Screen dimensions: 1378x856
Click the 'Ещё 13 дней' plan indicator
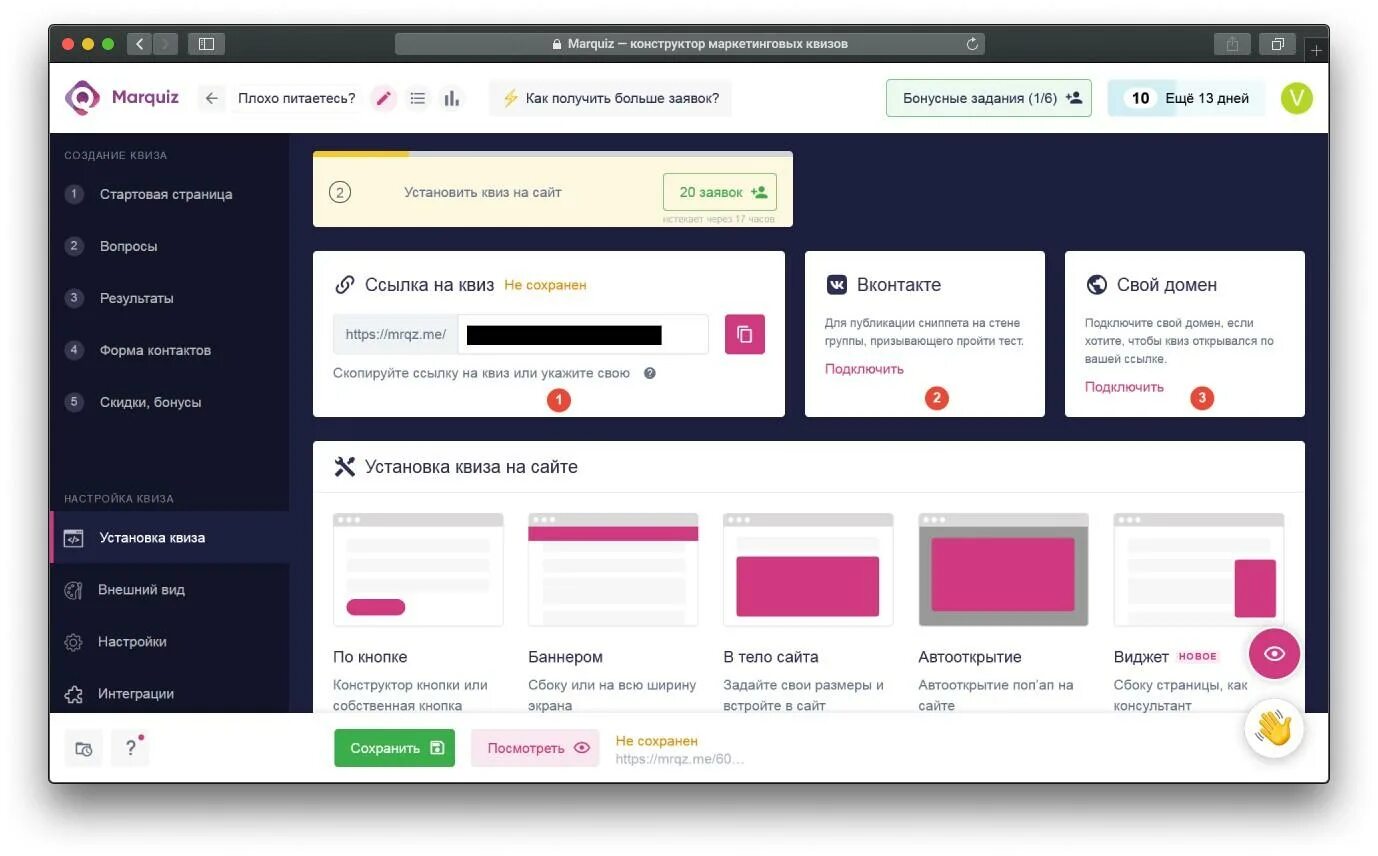[x=1186, y=98]
